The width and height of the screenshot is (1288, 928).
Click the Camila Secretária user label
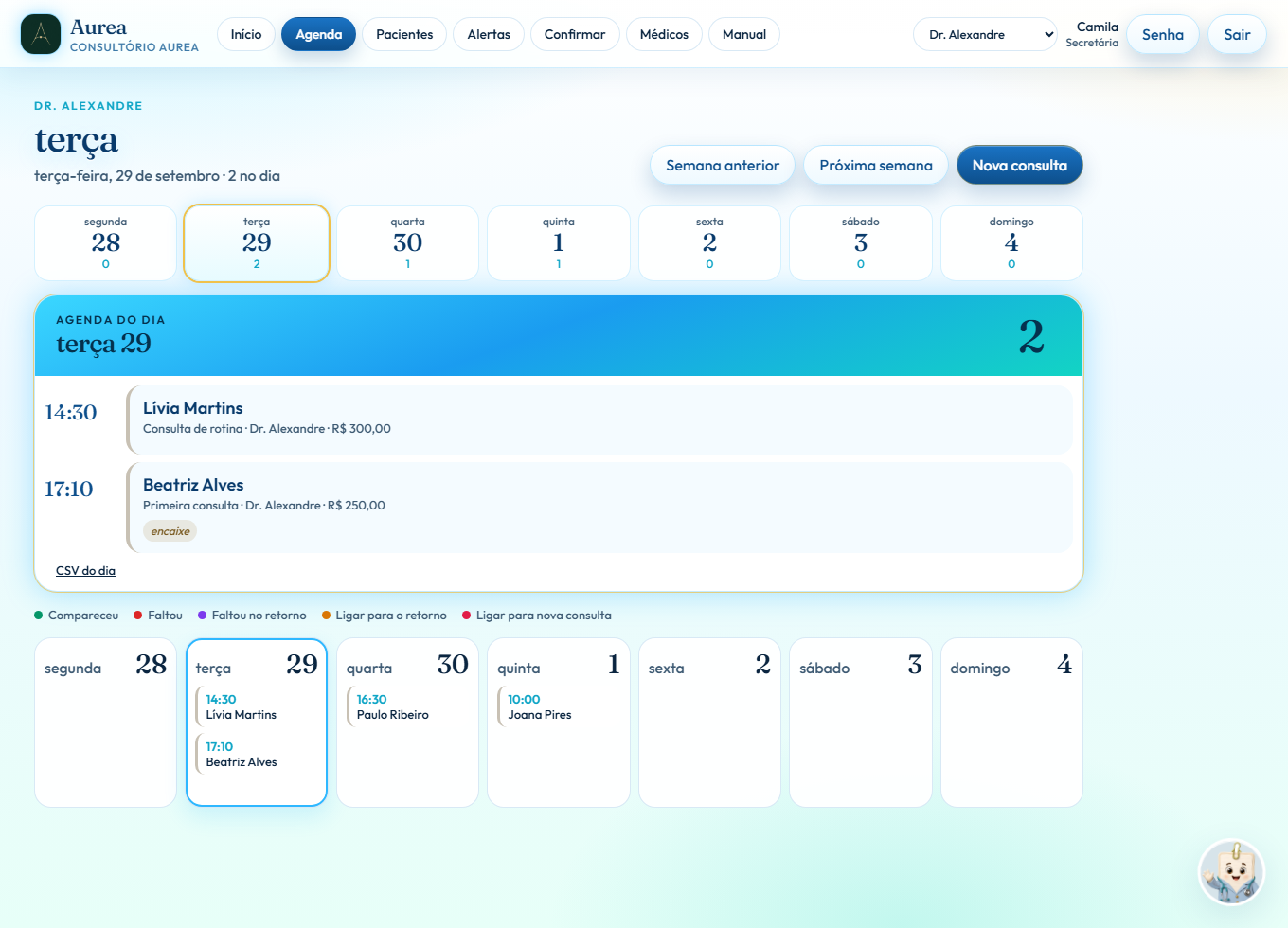point(1092,34)
